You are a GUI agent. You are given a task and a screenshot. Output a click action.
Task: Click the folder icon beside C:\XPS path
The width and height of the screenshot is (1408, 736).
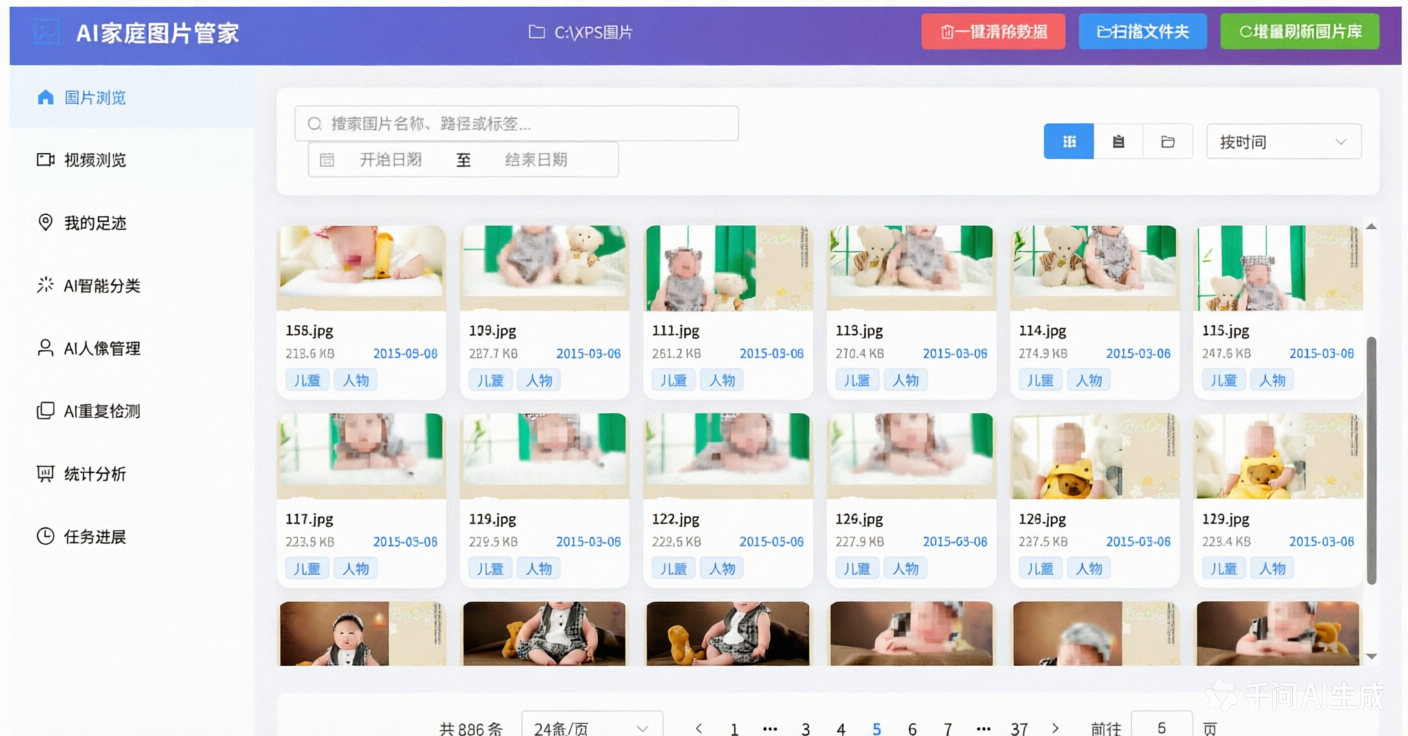tap(537, 32)
